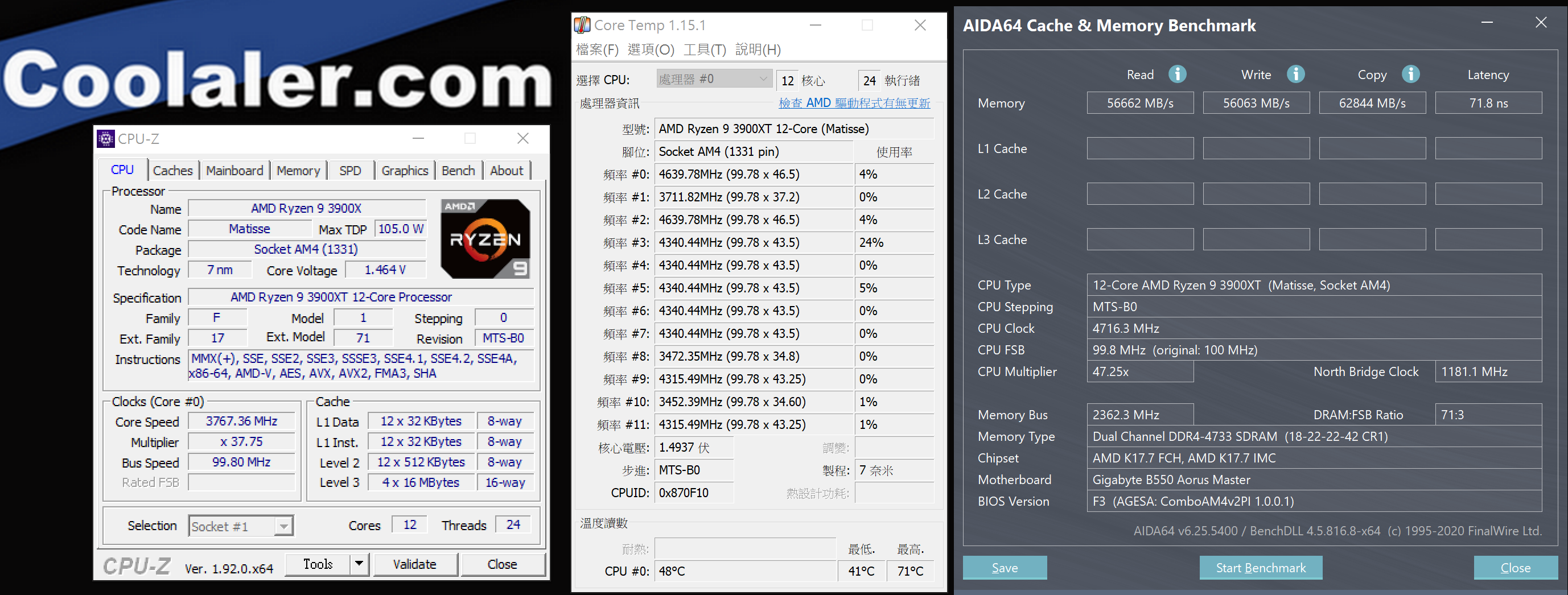Click the Ryzen 9 logo in CPU-Z
The width and height of the screenshot is (1568, 595).
click(x=485, y=239)
